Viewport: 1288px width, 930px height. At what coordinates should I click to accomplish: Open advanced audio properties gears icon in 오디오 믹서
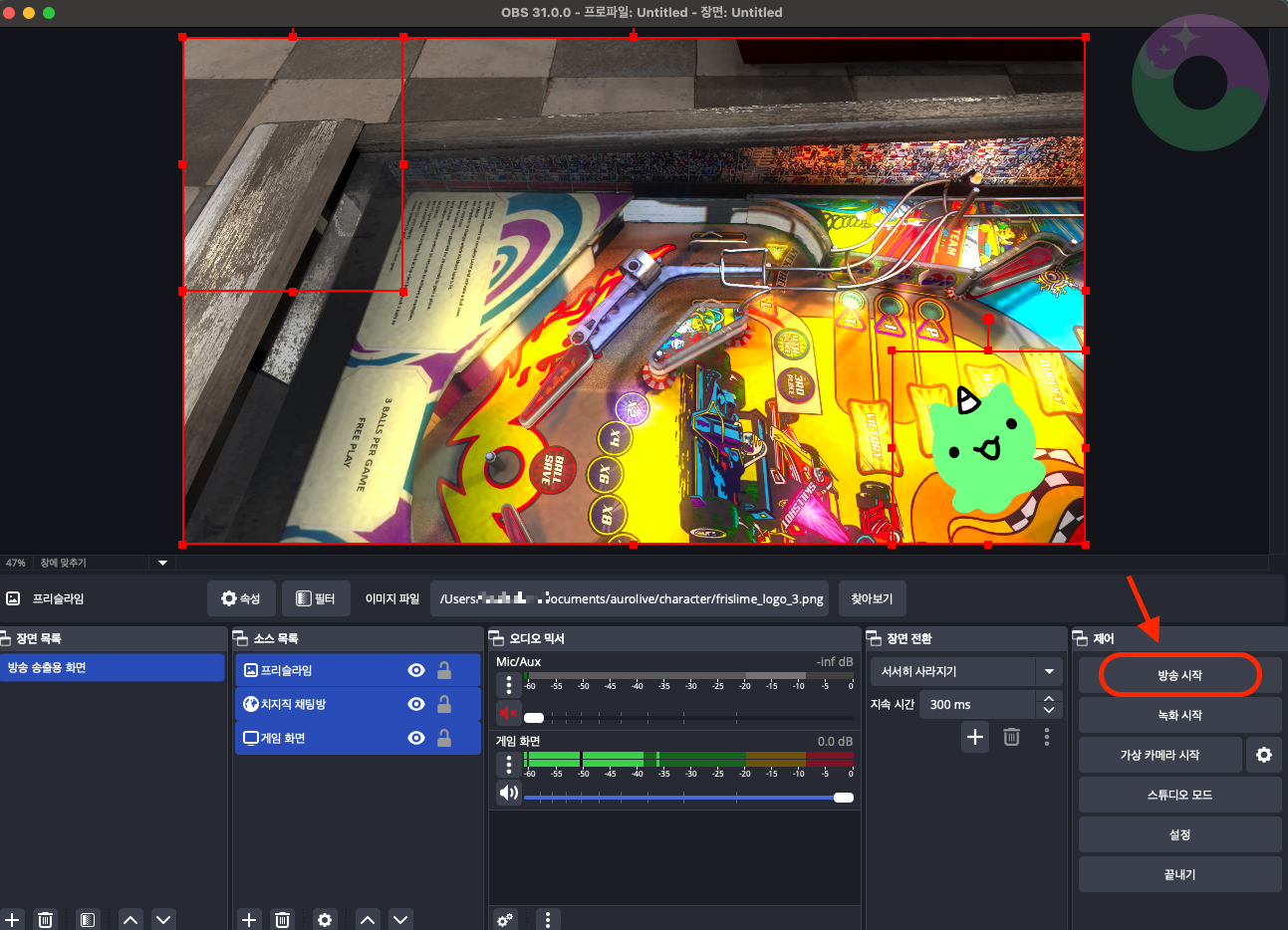point(506,919)
